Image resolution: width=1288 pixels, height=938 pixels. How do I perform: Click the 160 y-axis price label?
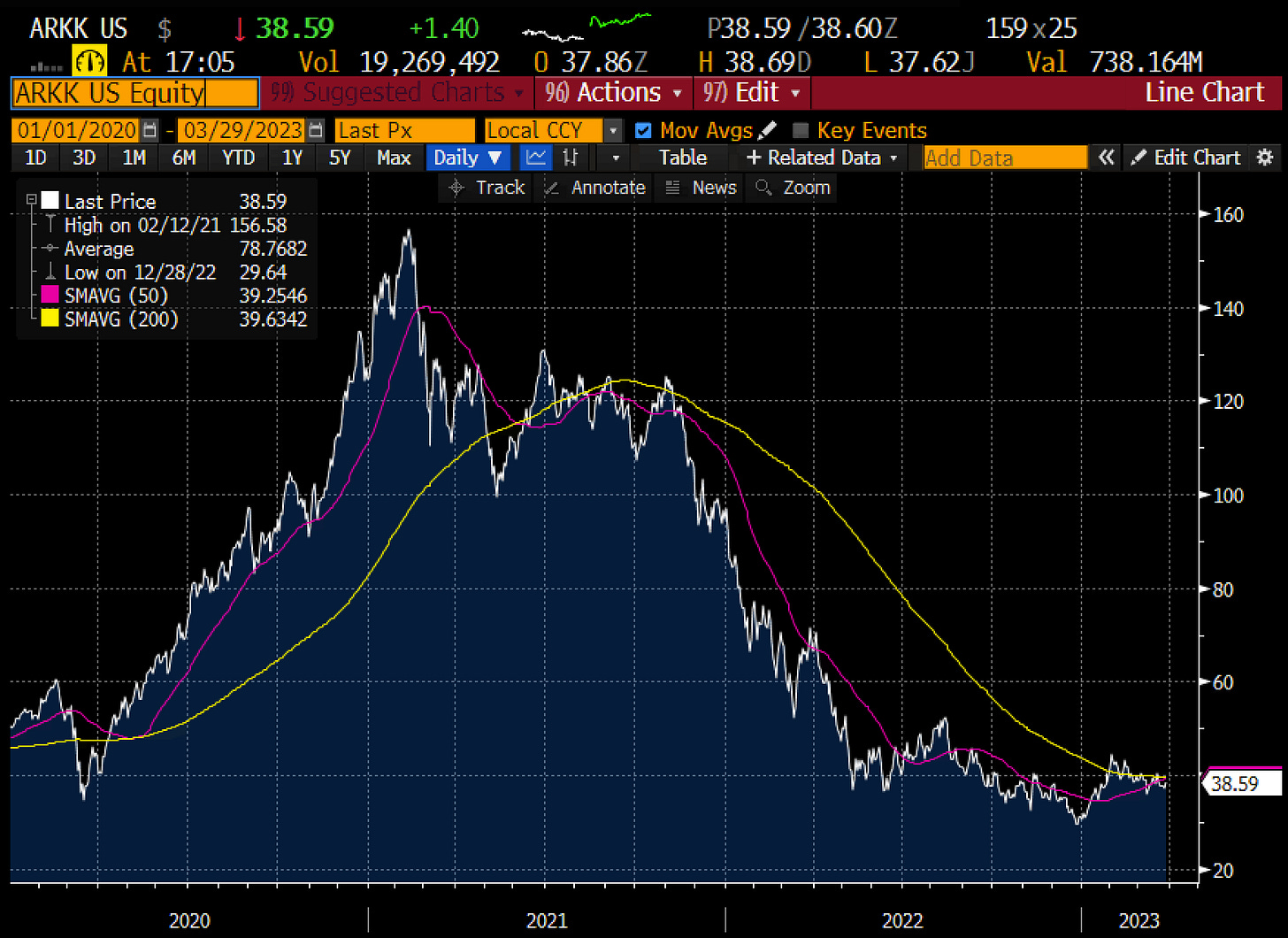[1228, 214]
